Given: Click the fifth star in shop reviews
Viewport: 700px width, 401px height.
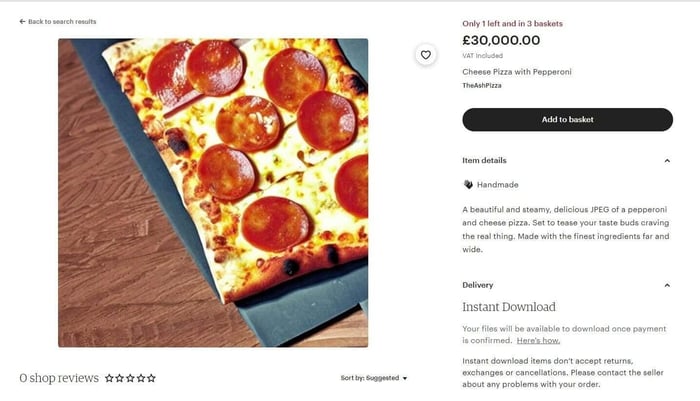Looking at the screenshot, I should coord(151,378).
